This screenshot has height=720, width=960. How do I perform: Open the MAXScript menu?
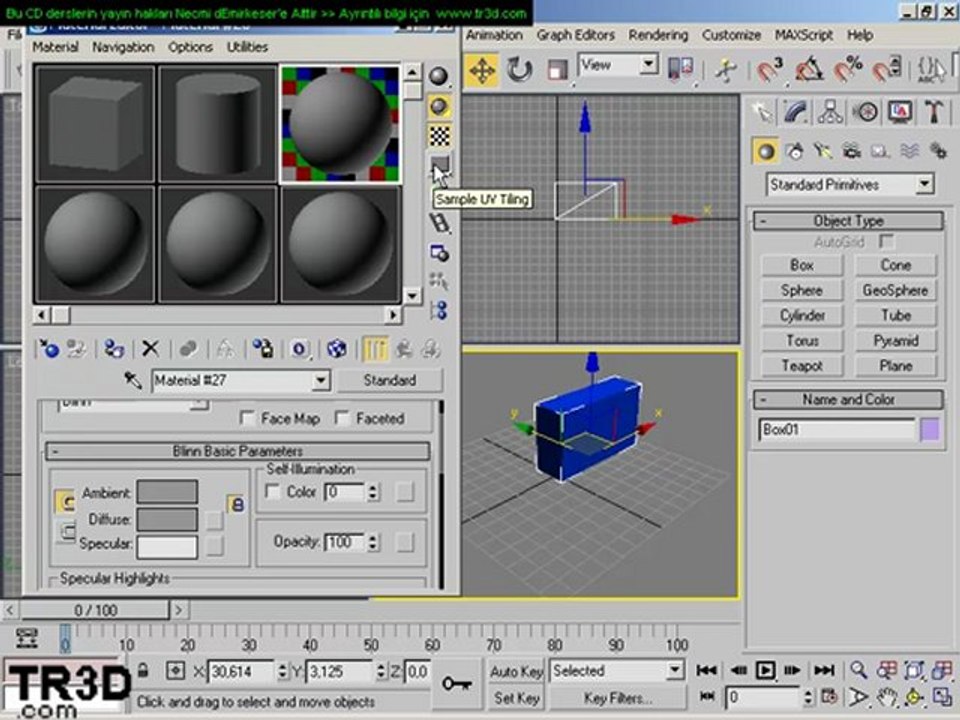coord(804,36)
